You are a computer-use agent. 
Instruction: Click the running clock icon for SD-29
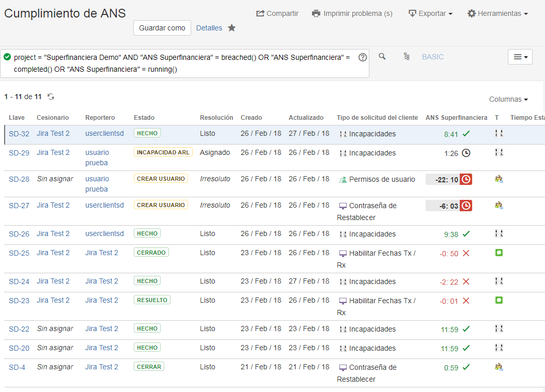pyautogui.click(x=466, y=153)
